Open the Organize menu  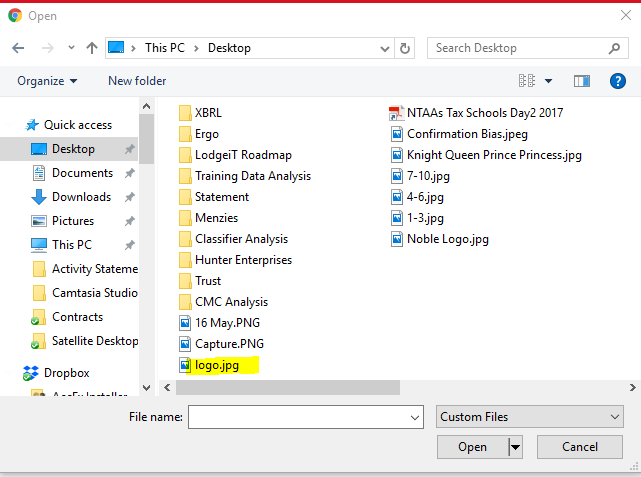tap(47, 81)
